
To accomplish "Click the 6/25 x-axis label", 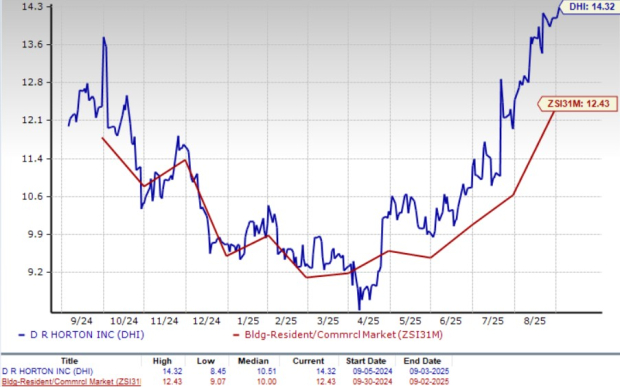I will [450, 321].
